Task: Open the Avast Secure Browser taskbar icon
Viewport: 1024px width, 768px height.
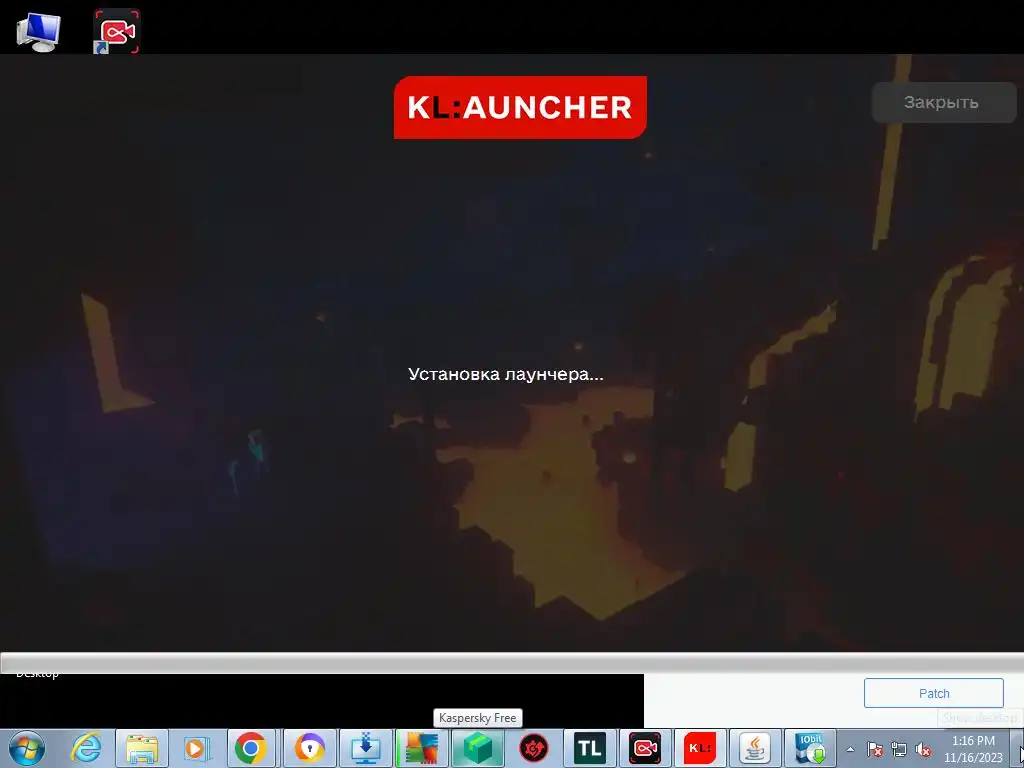Action: 310,748
